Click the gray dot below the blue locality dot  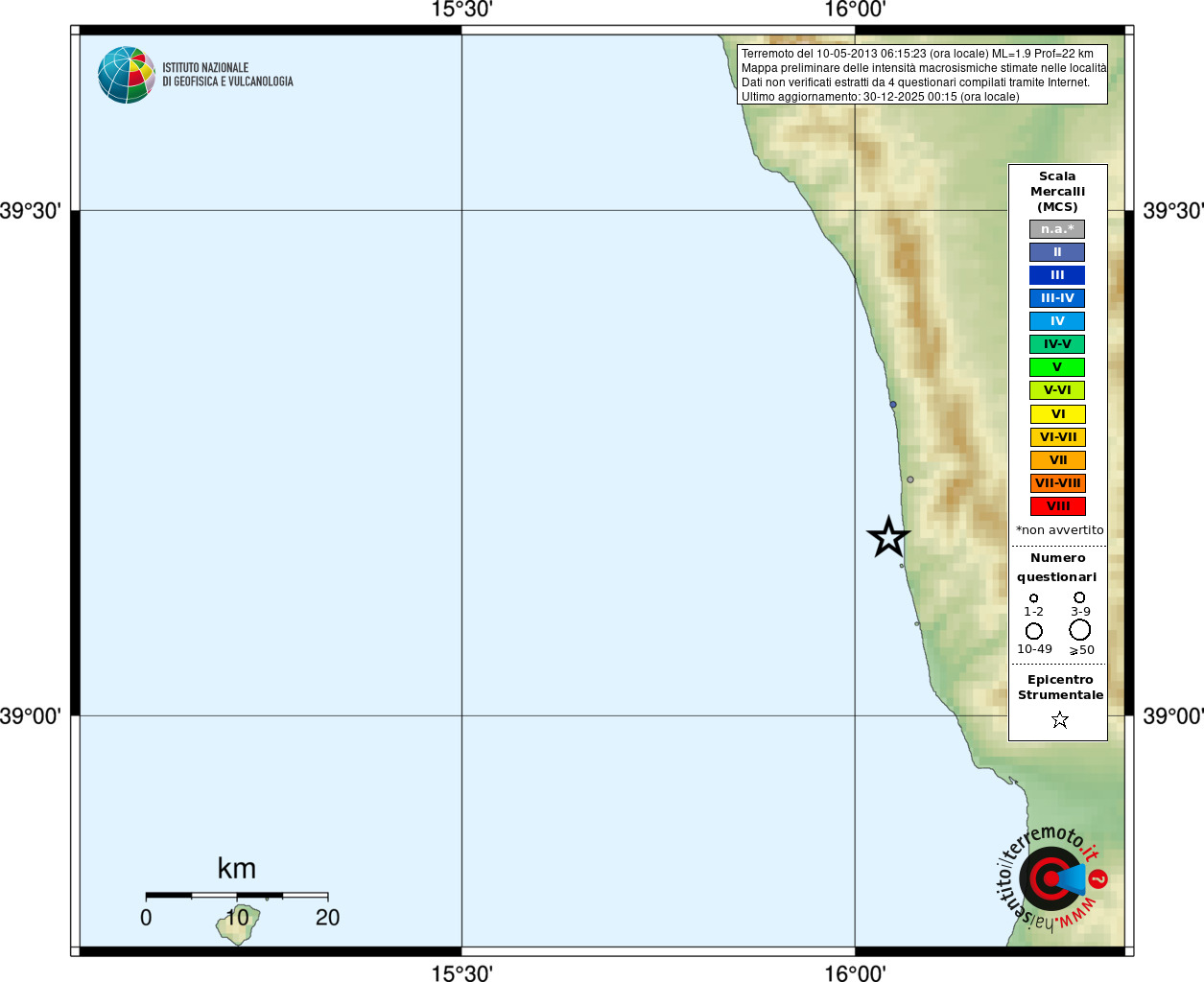pos(910,479)
